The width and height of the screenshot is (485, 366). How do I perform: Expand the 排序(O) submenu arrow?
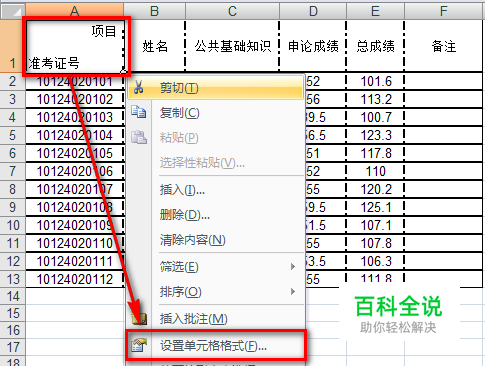pyautogui.click(x=293, y=292)
